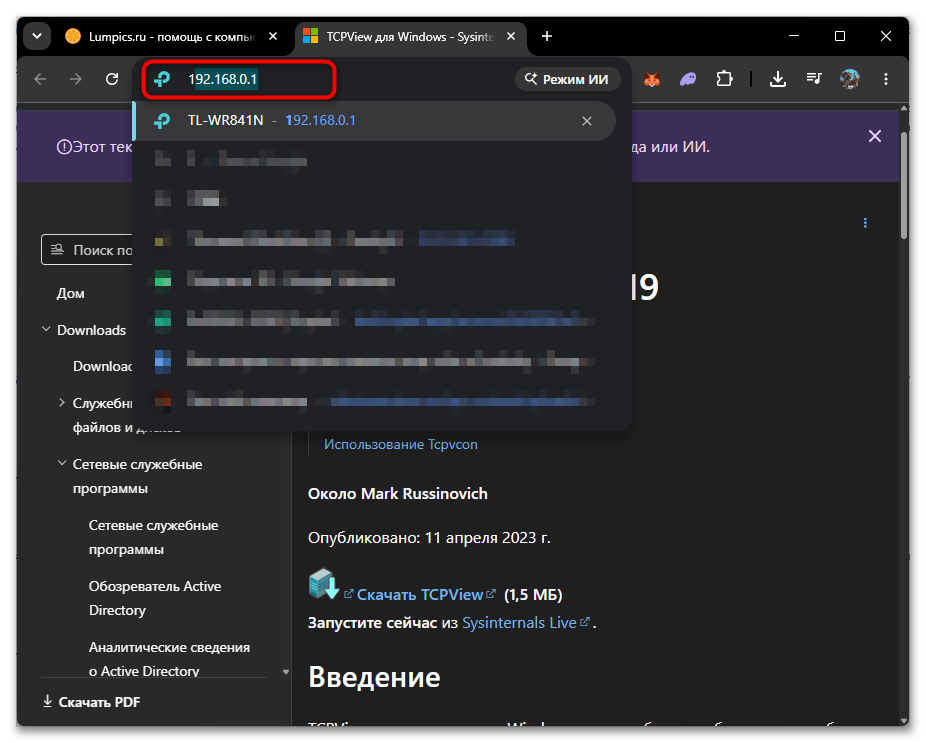Screen dimensions: 926x743
Task: Show browser downloads
Action: point(778,79)
